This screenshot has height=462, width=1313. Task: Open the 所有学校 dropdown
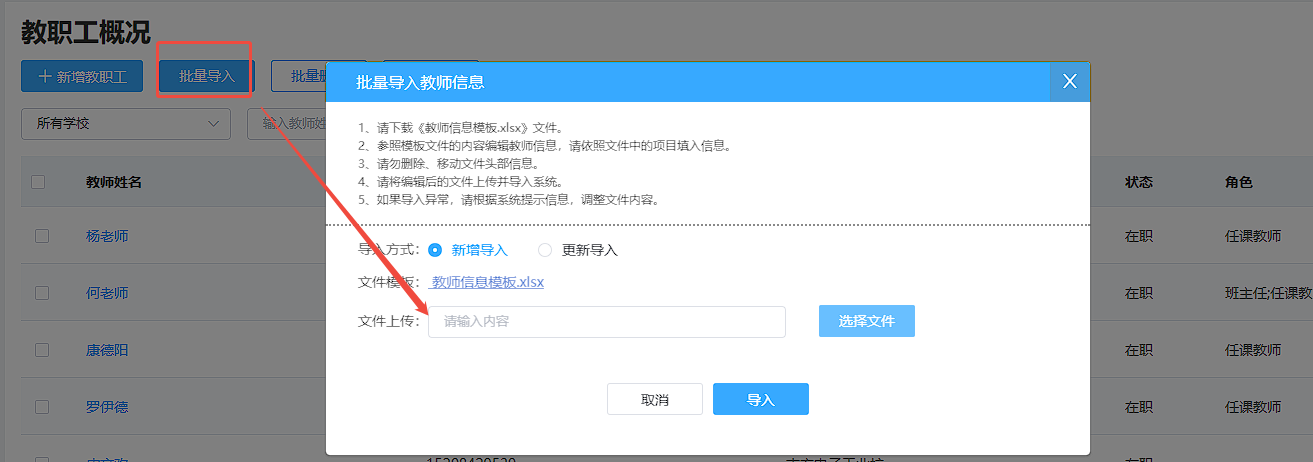click(126, 124)
